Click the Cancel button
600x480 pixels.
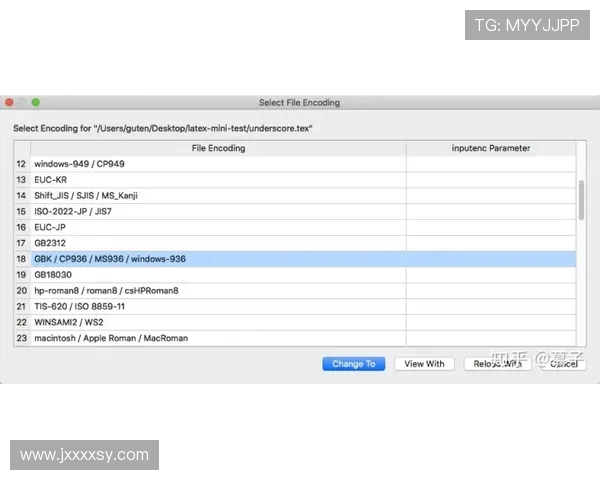[563, 364]
